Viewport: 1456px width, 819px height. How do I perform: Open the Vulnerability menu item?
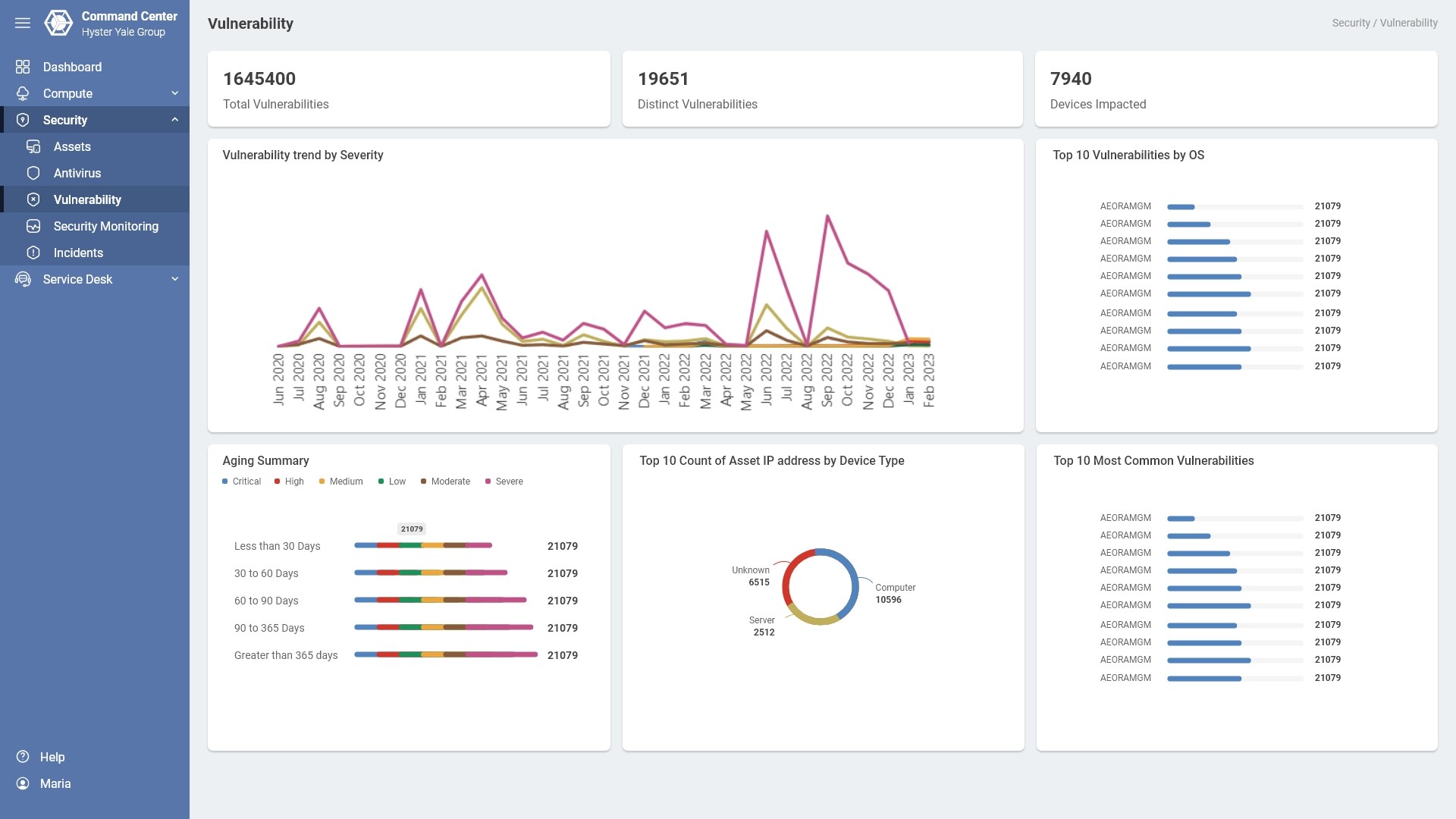pyautogui.click(x=87, y=199)
